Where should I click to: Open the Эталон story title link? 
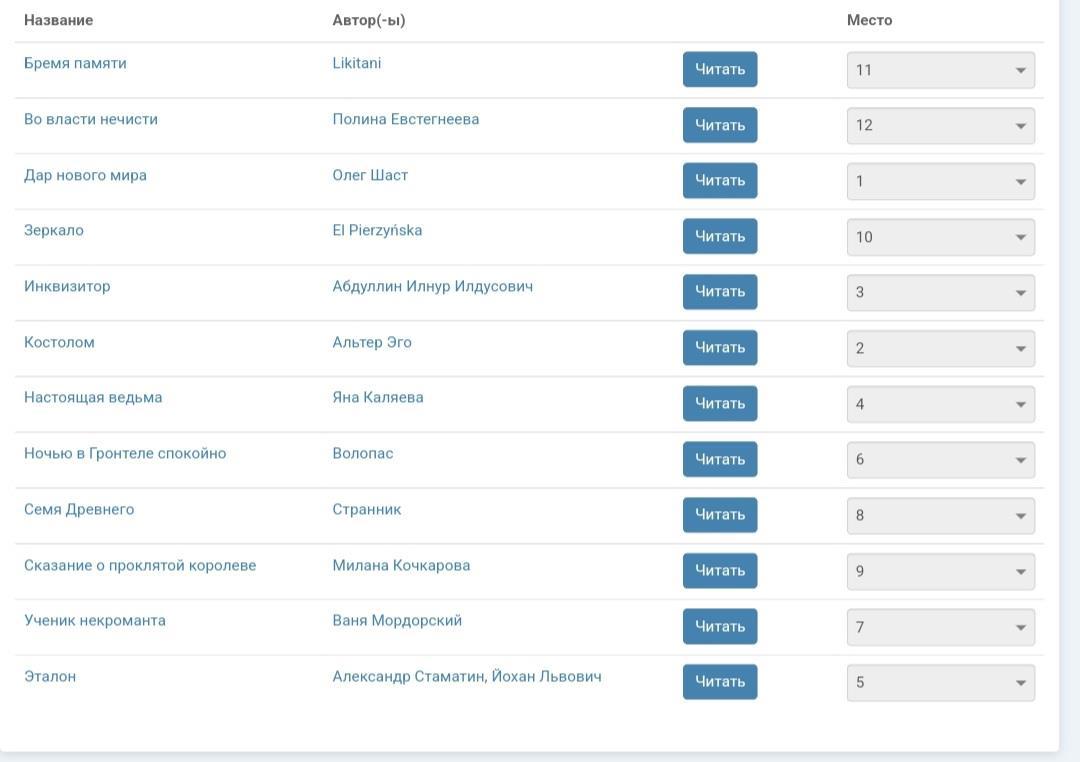(50, 676)
